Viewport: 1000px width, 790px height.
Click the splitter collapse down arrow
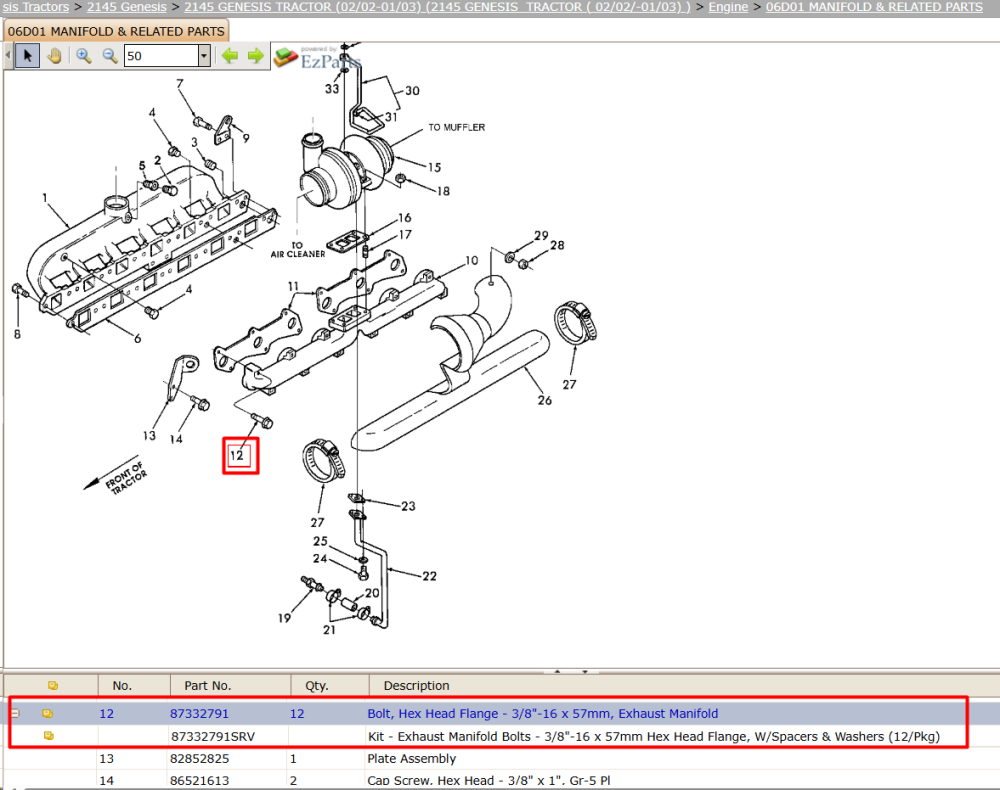584,671
